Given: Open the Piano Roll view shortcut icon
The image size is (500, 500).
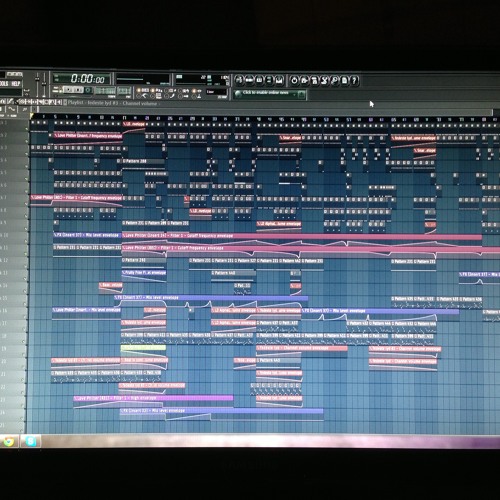Looking at the screenshot, I should click(259, 80).
